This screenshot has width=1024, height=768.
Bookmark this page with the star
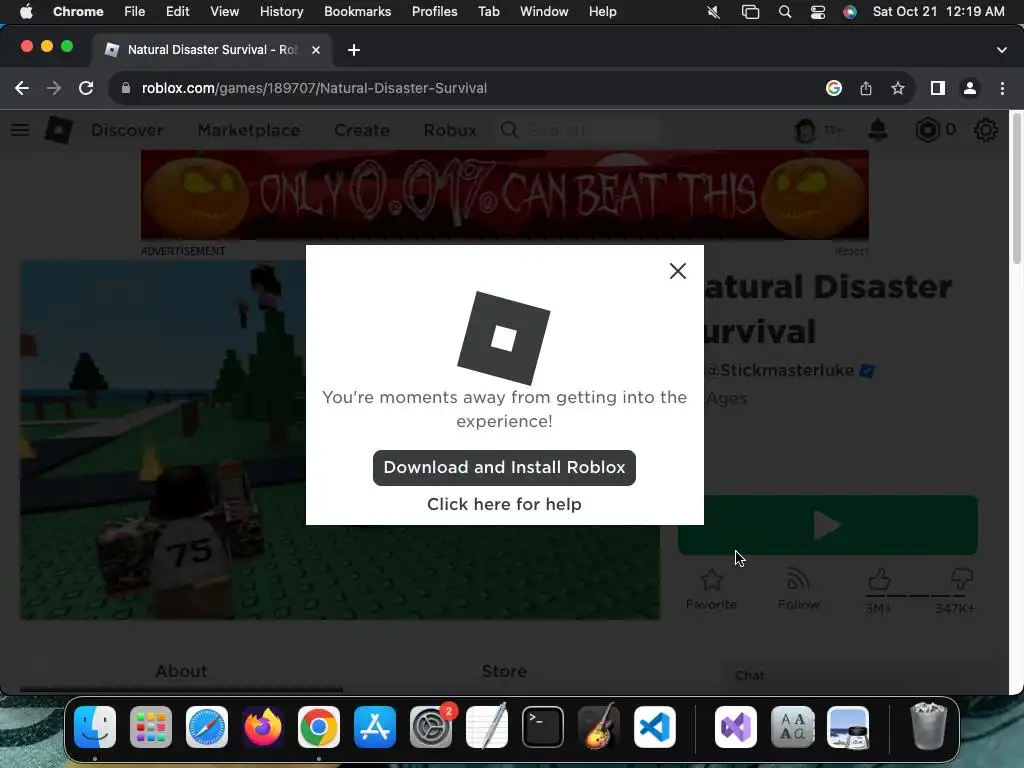pyautogui.click(x=898, y=88)
